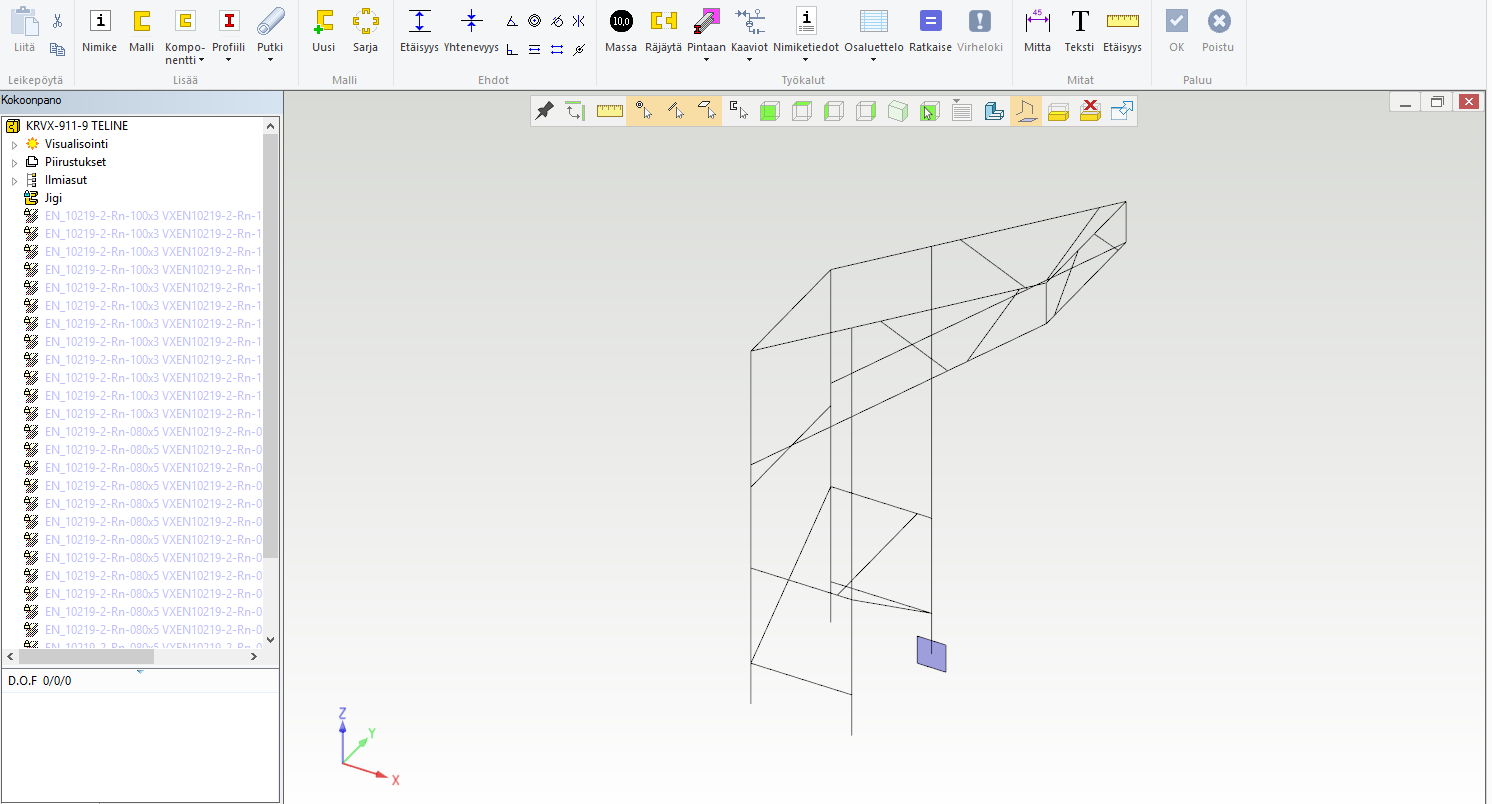Toggle the point selection filter
The width and height of the screenshot is (1492, 804).
point(643,111)
